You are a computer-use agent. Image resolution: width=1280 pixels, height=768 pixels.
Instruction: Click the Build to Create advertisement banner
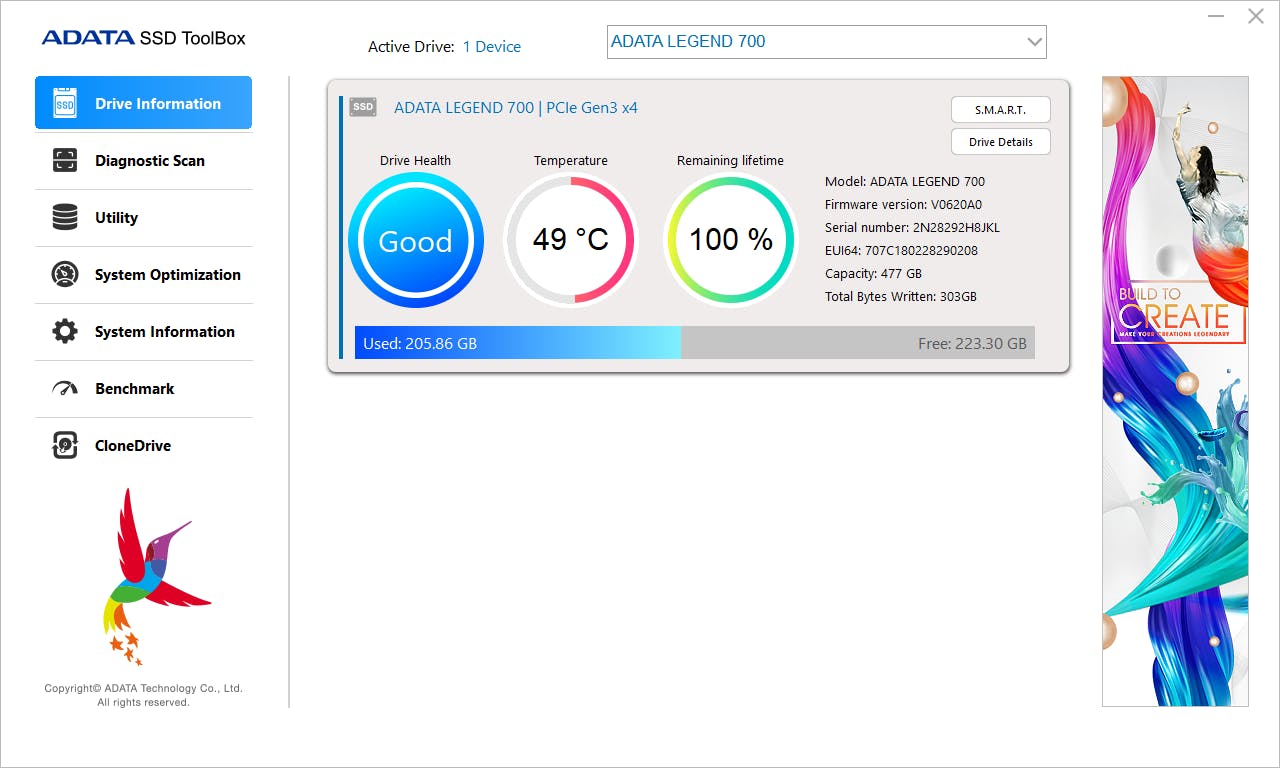(x=1175, y=391)
